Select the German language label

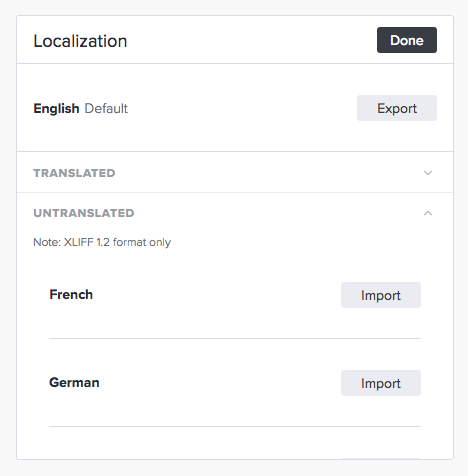pos(74,382)
